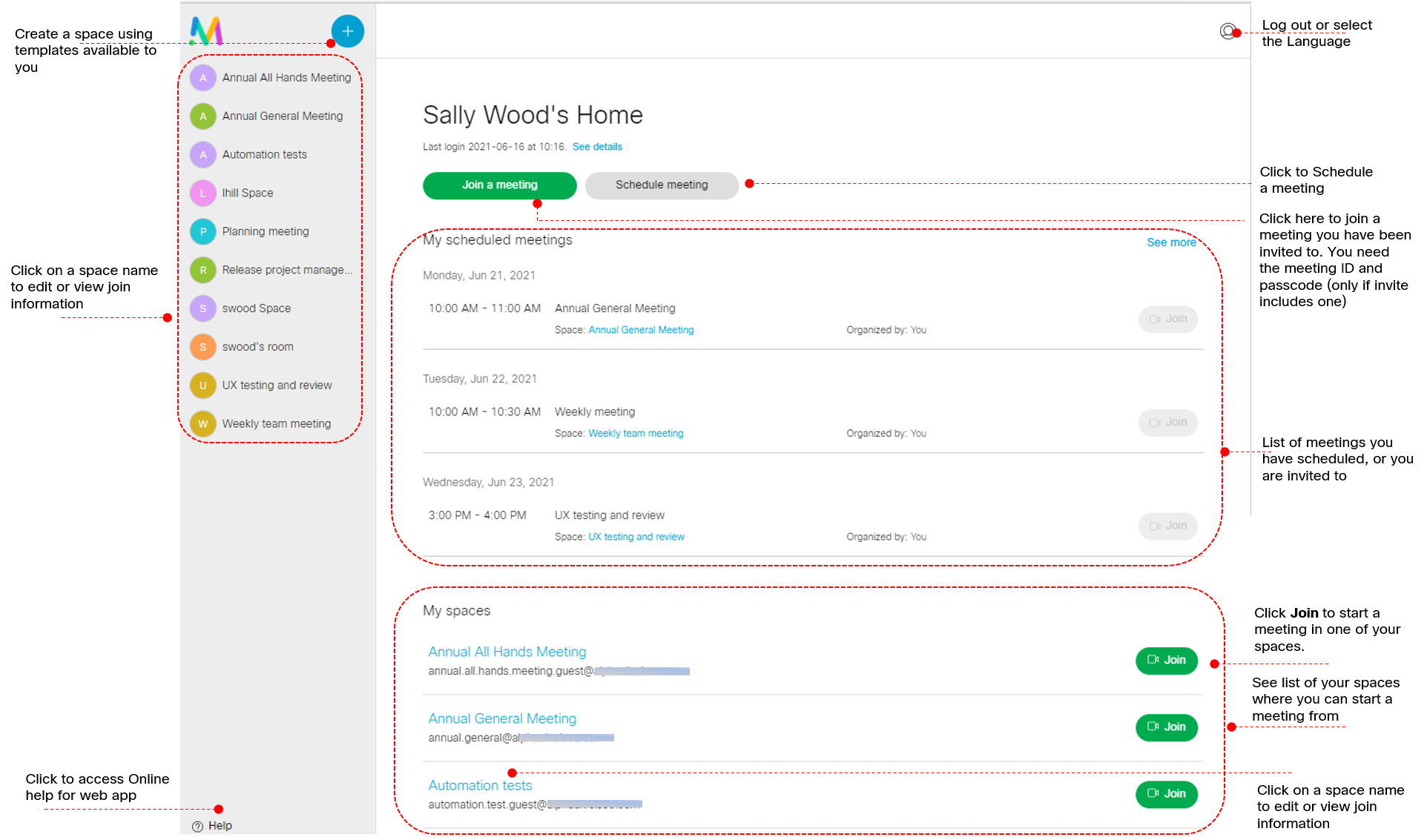The image size is (1427, 840).
Task: Click the Planning meeting space avatar
Action: (x=202, y=231)
